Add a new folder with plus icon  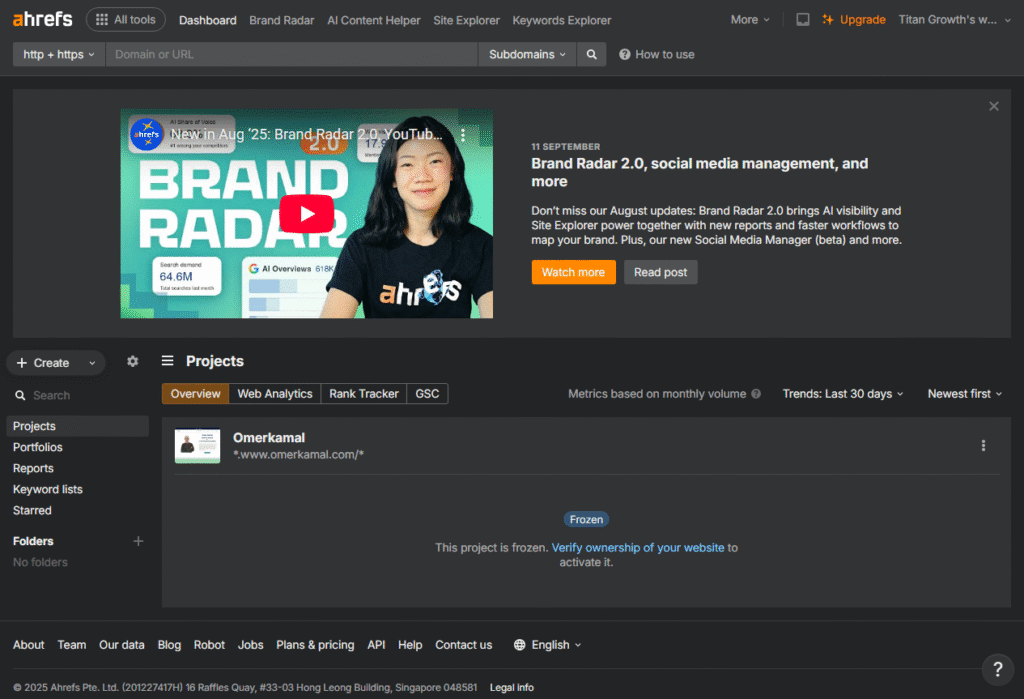[x=138, y=541]
